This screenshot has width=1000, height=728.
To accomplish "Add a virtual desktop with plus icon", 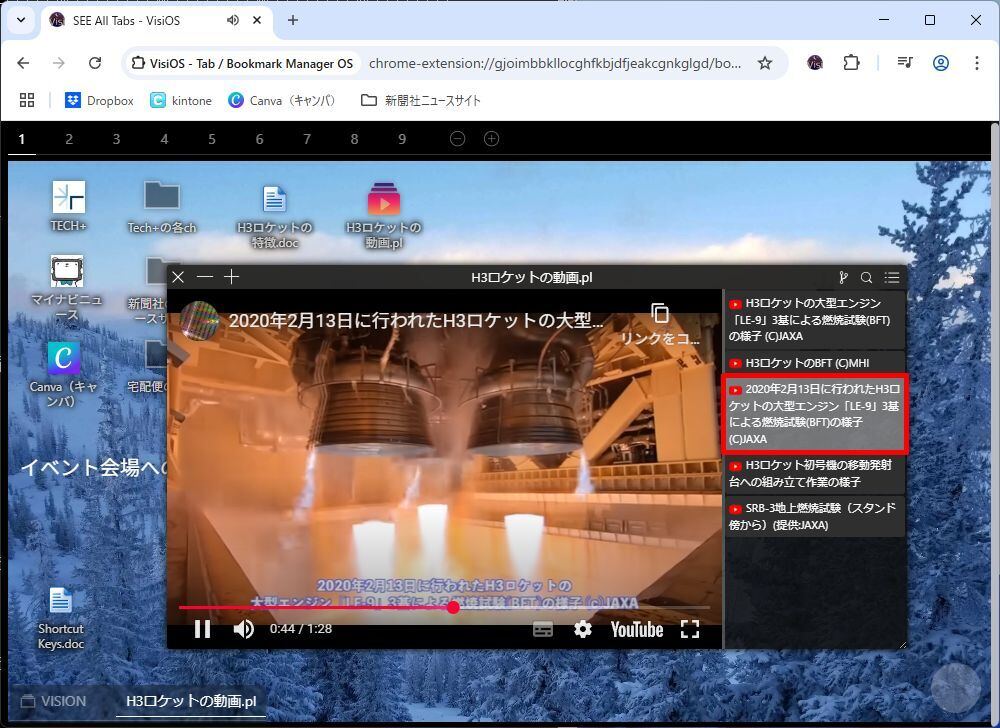I will [491, 138].
